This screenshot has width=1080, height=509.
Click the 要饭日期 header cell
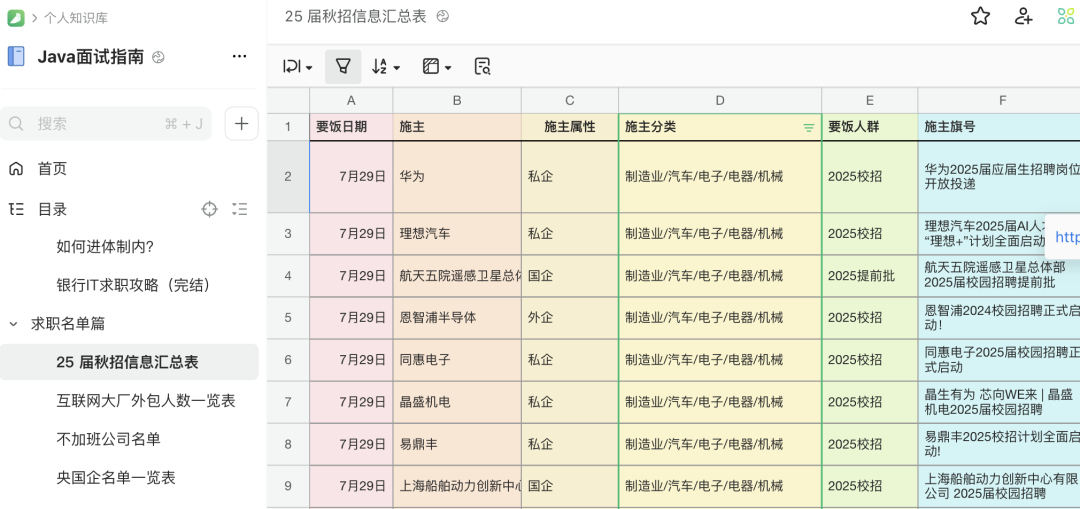351,127
